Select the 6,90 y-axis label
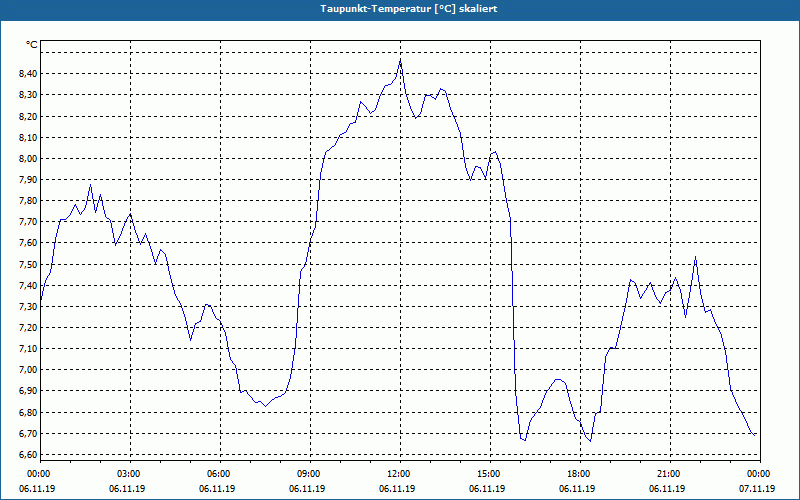This screenshot has width=800, height=500. pos(28,391)
